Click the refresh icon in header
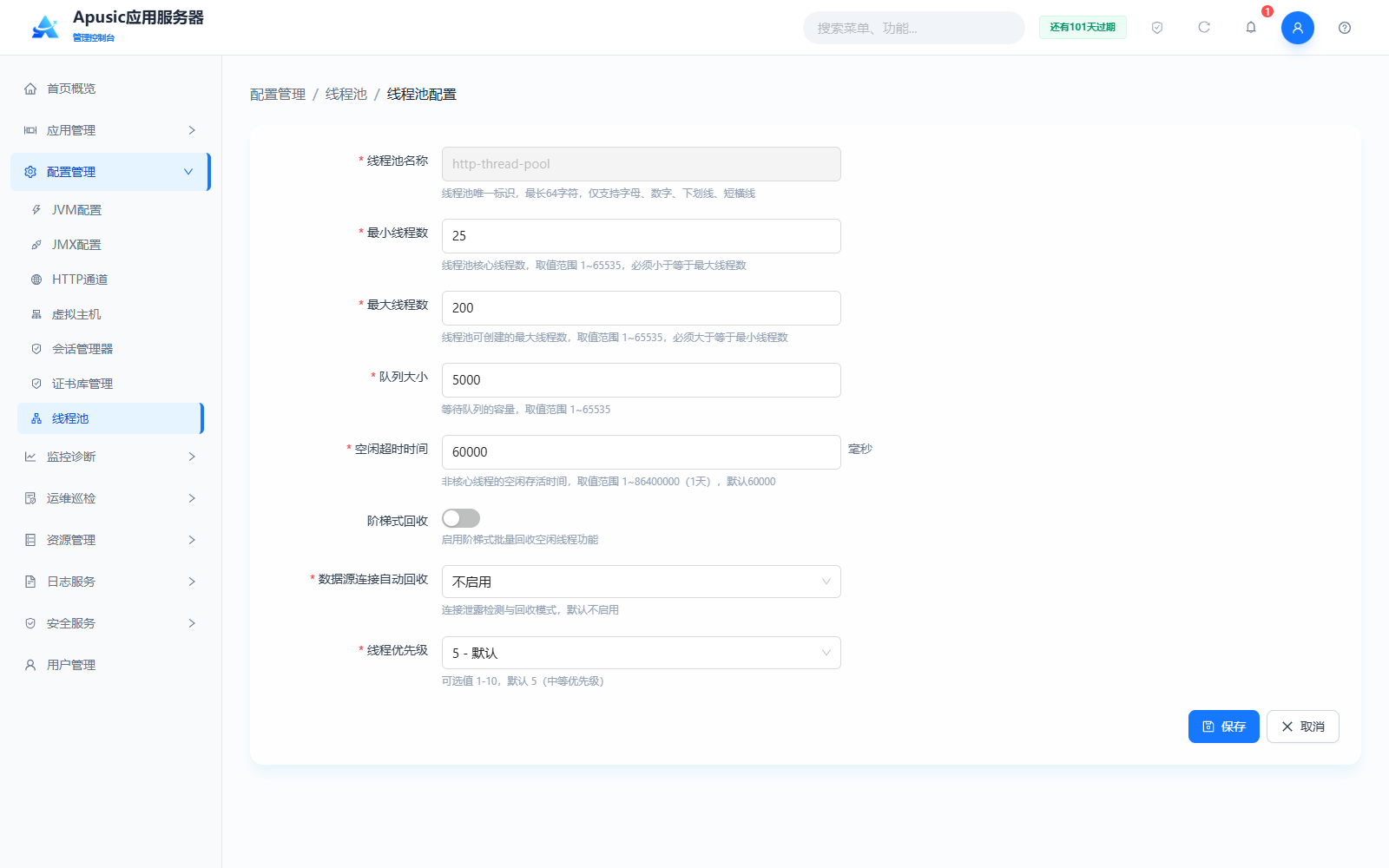This screenshot has width=1389, height=868. pos(1204,28)
